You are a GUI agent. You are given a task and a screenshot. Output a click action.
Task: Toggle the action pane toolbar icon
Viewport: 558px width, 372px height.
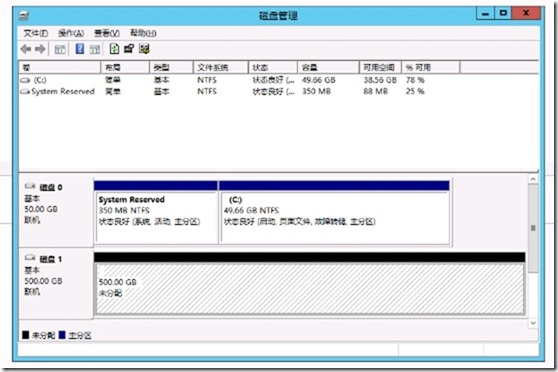pyautogui.click(x=95, y=49)
